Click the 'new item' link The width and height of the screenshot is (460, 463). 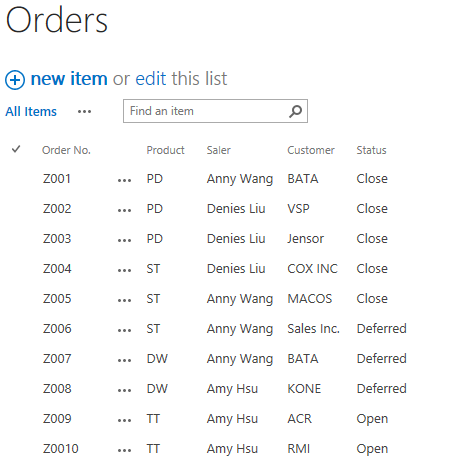(x=69, y=79)
